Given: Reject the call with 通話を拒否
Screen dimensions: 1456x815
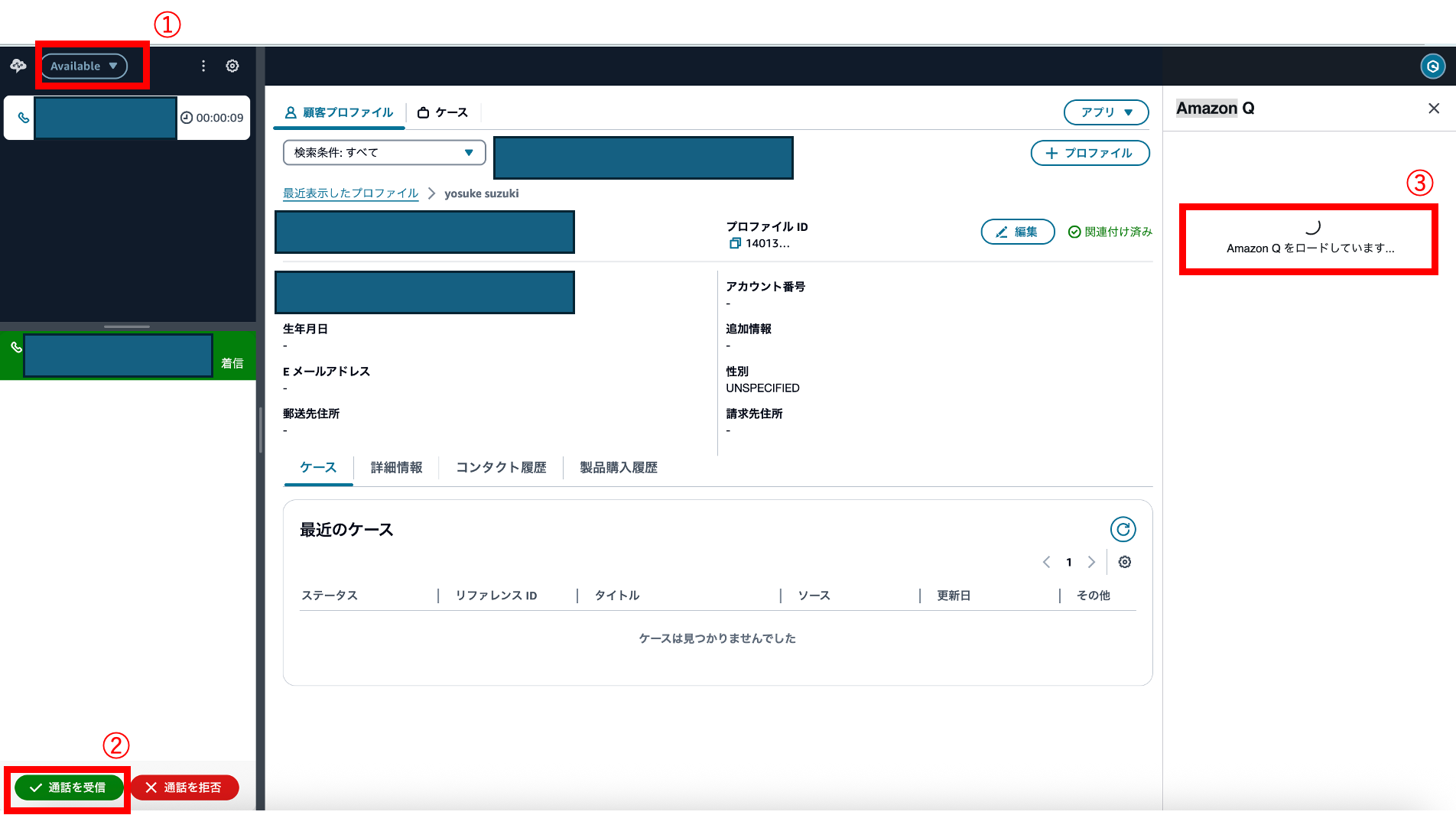Looking at the screenshot, I should (x=184, y=787).
